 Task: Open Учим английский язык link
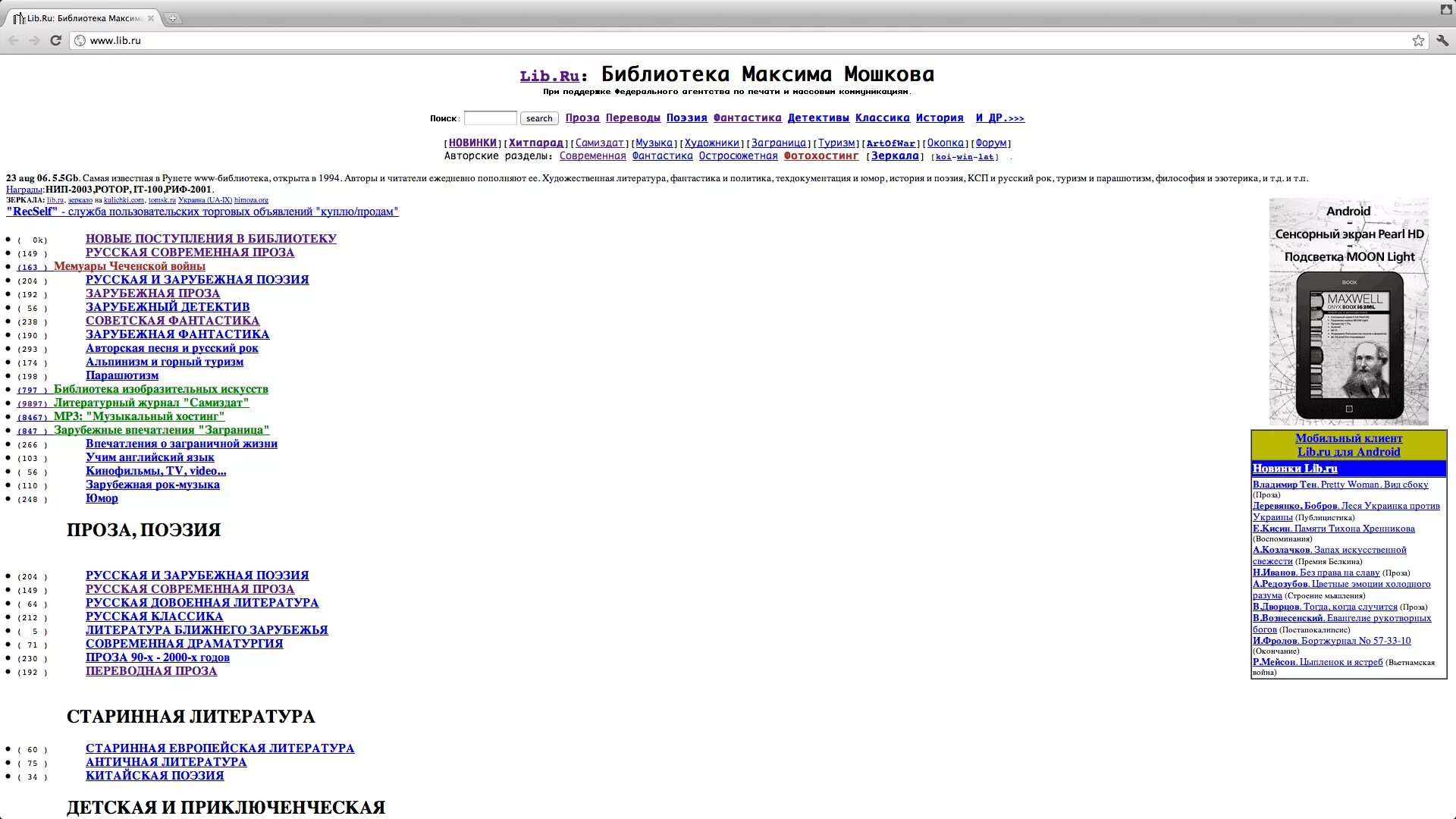pyautogui.click(x=150, y=457)
